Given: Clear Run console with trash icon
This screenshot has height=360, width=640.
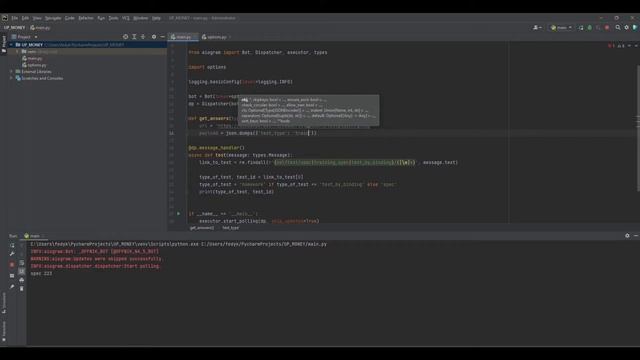Looking at the screenshot, I should [x=22, y=289].
